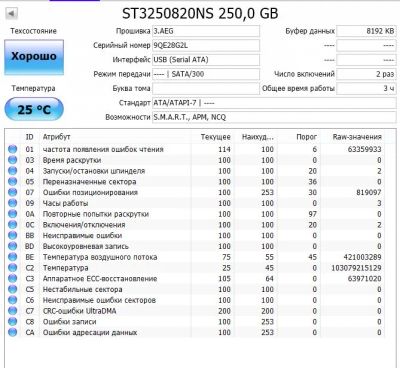The image size is (400, 368).
Task: Click the status orb for CRC-ошибки UltraDMA
Action: pos(12,311)
